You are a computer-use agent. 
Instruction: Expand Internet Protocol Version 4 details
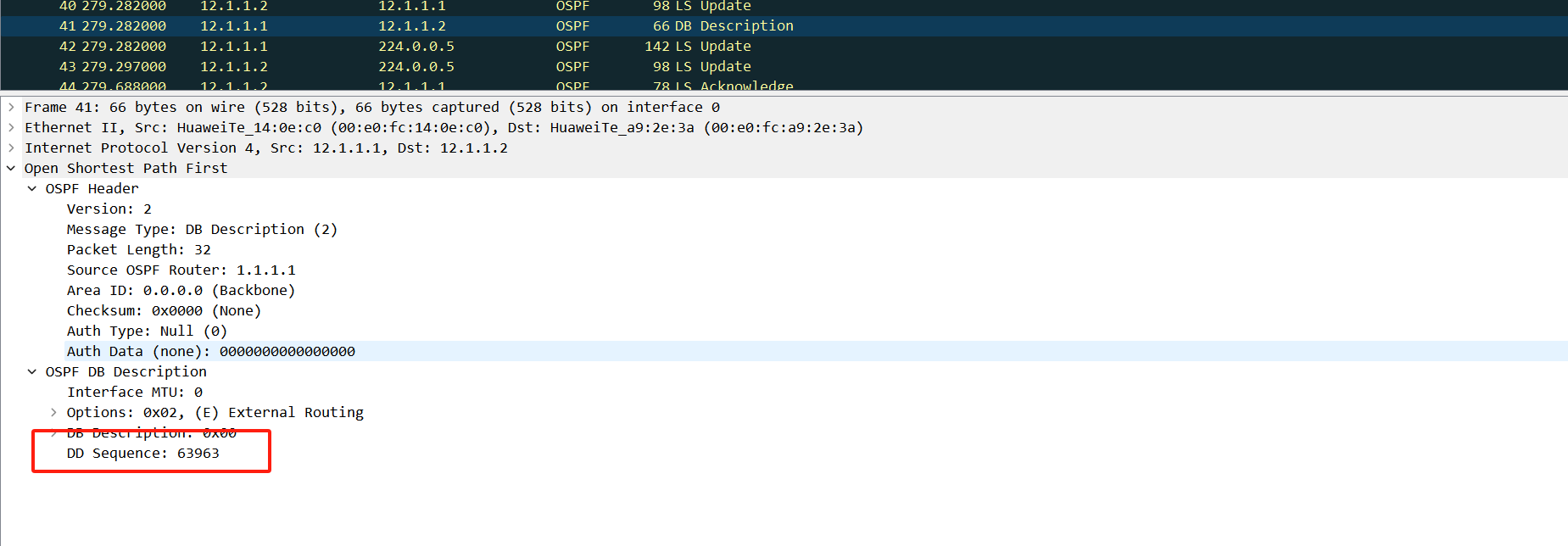(11, 148)
